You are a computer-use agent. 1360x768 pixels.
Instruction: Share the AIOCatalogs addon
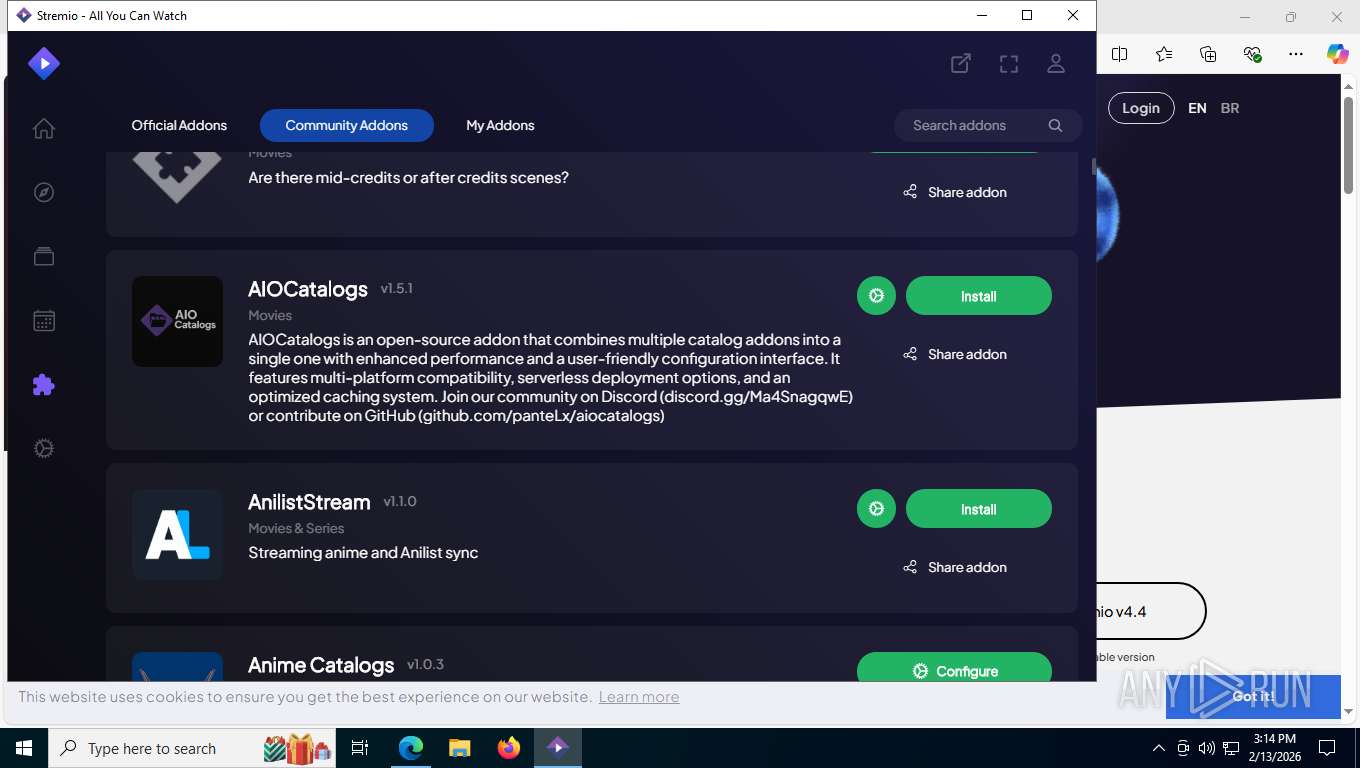click(x=955, y=354)
